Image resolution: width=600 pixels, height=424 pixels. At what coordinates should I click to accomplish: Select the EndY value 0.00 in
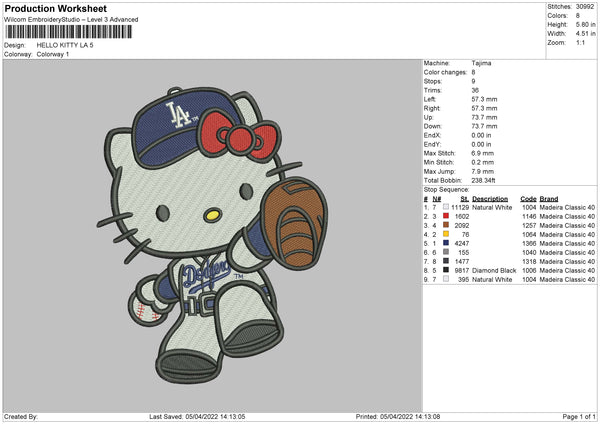481,144
